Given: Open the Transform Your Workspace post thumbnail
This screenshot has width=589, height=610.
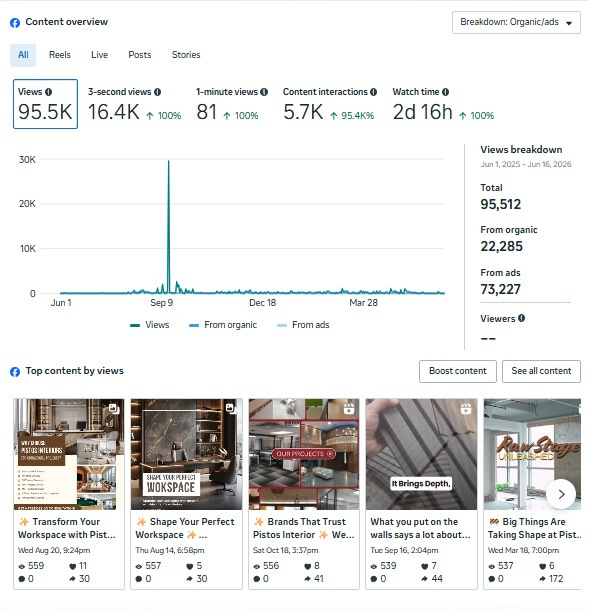Looking at the screenshot, I should click(69, 454).
